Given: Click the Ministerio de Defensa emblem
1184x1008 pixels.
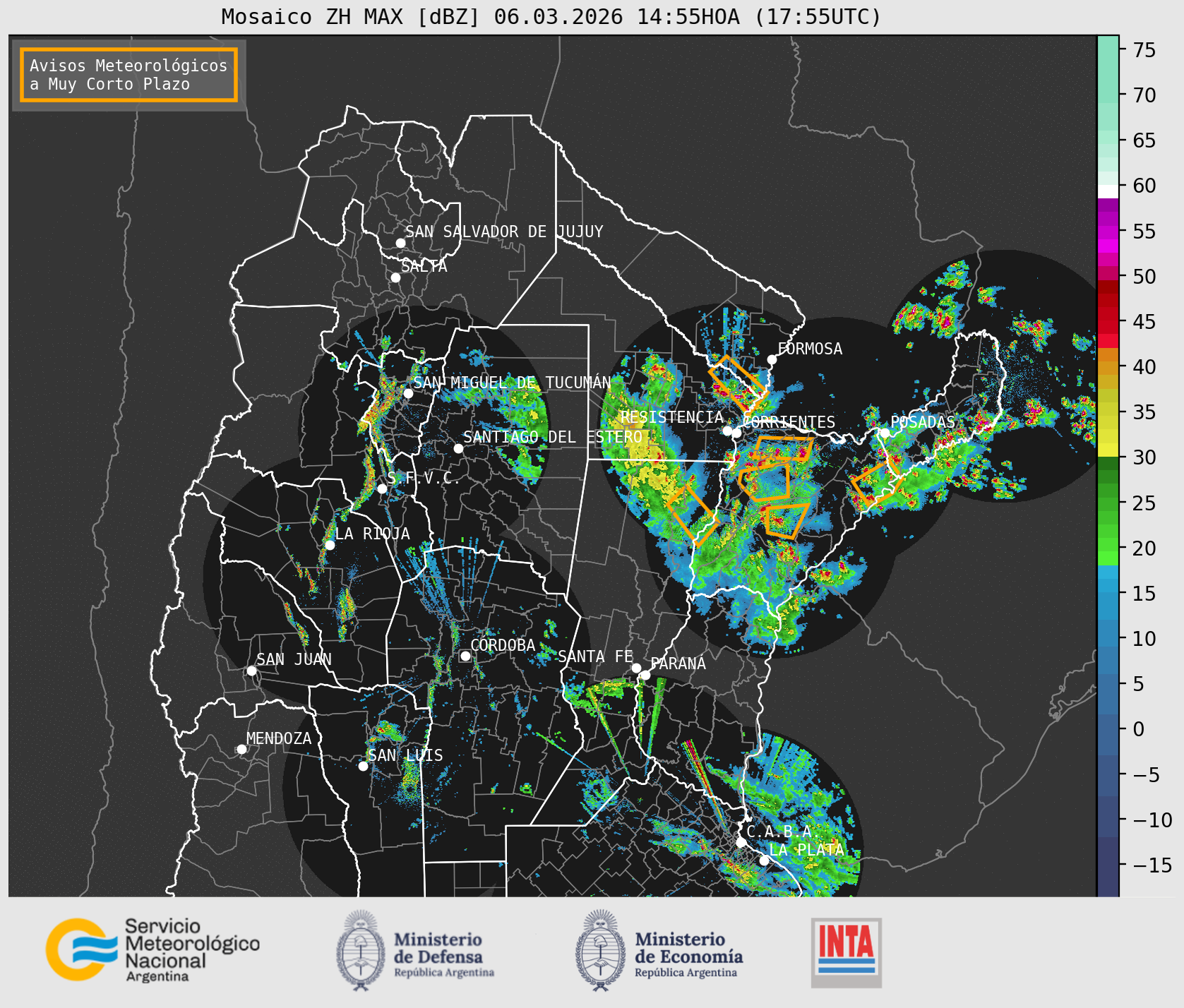Looking at the screenshot, I should pos(361,949).
